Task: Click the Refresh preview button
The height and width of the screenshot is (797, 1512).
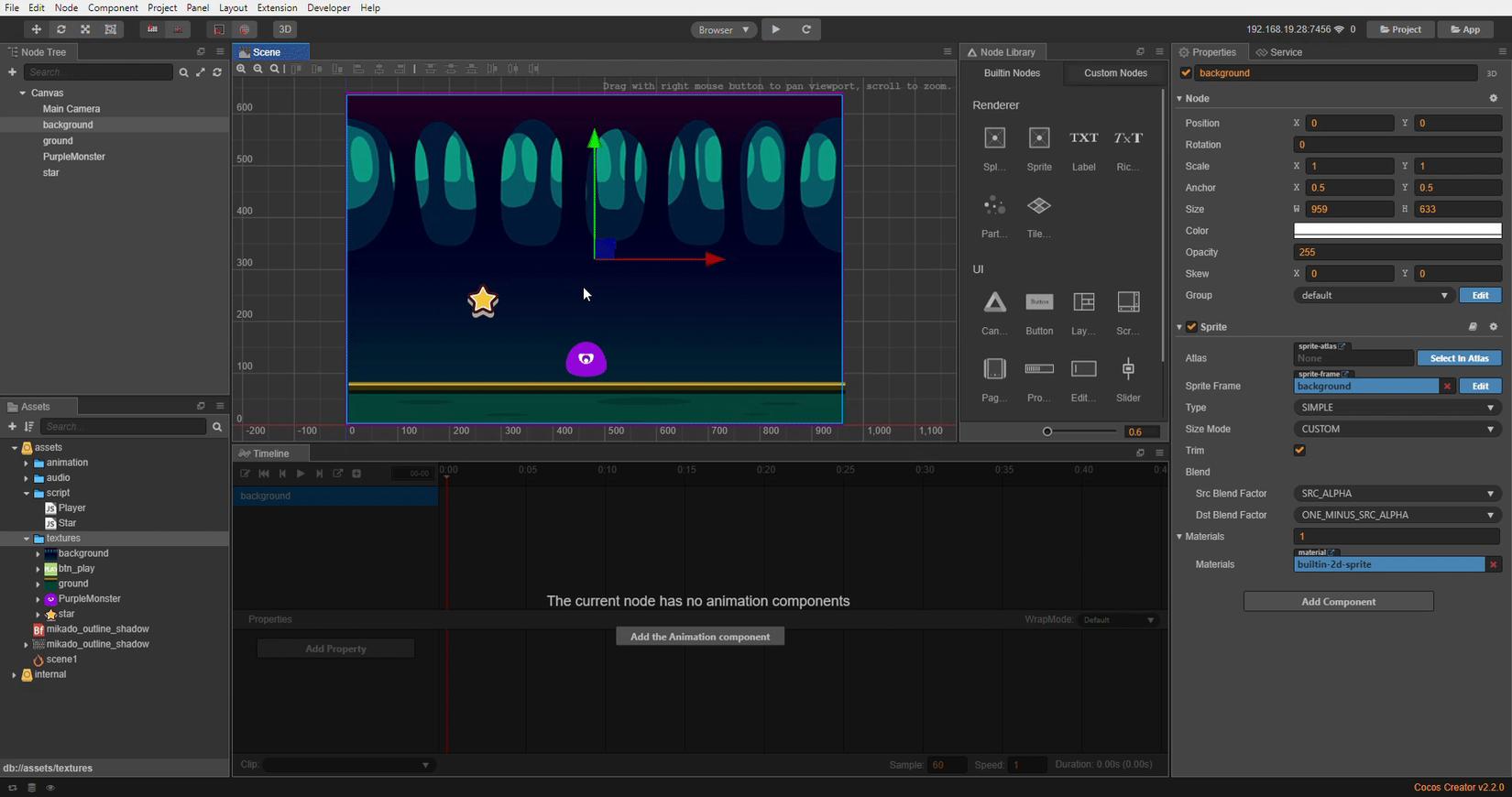Action: [806, 29]
